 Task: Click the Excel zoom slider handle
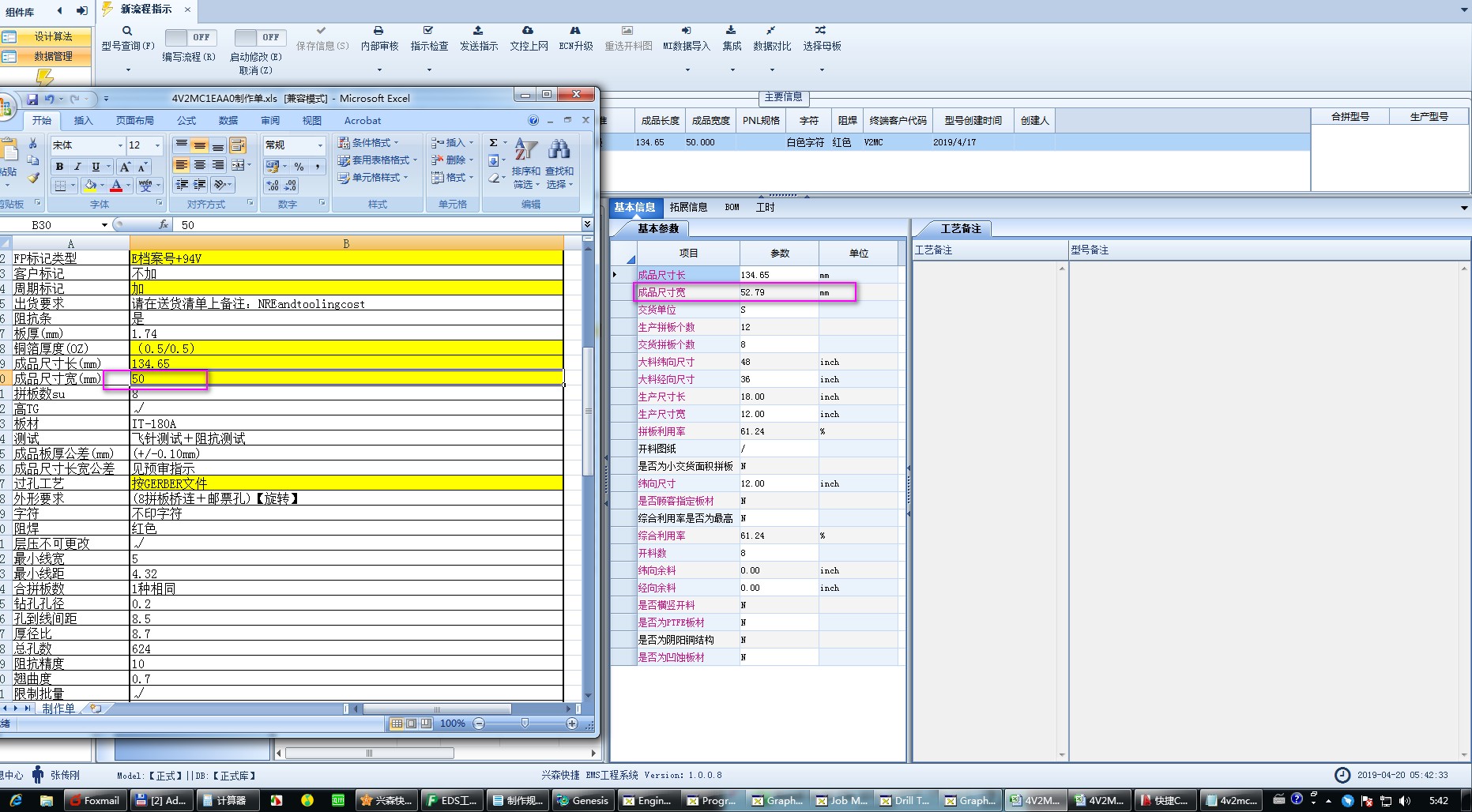(x=525, y=724)
